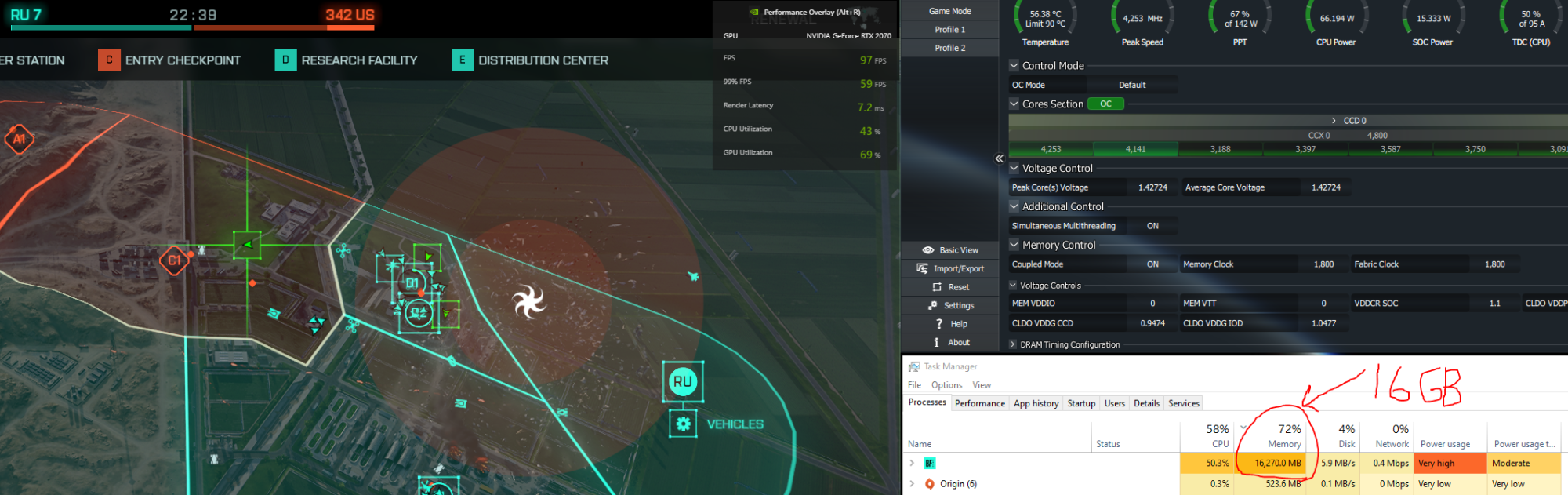Click the Origin process icon in Task Manager
This screenshot has height=495, width=1568.
(x=929, y=484)
